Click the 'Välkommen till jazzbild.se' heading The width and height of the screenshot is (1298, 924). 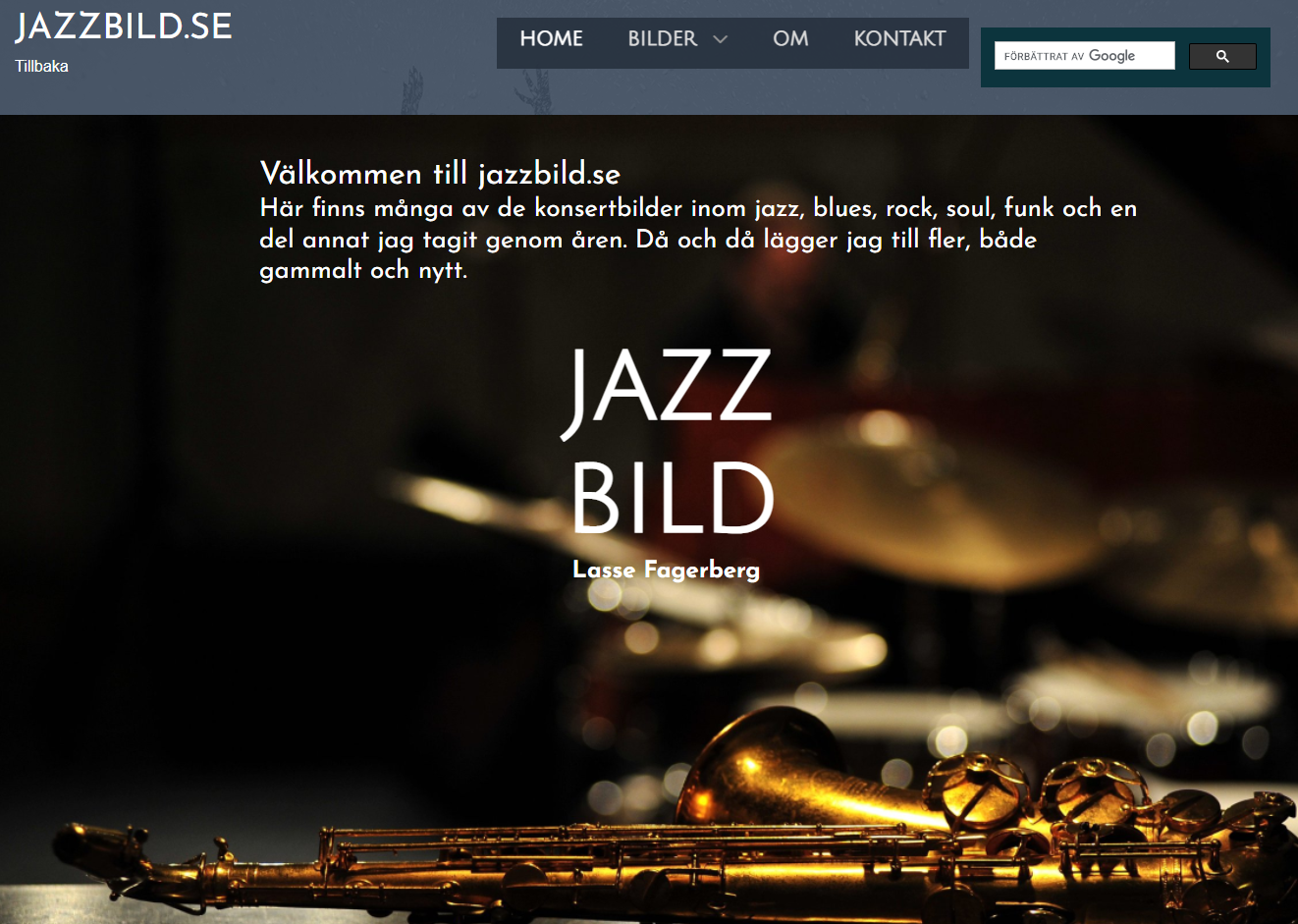pyautogui.click(x=440, y=174)
